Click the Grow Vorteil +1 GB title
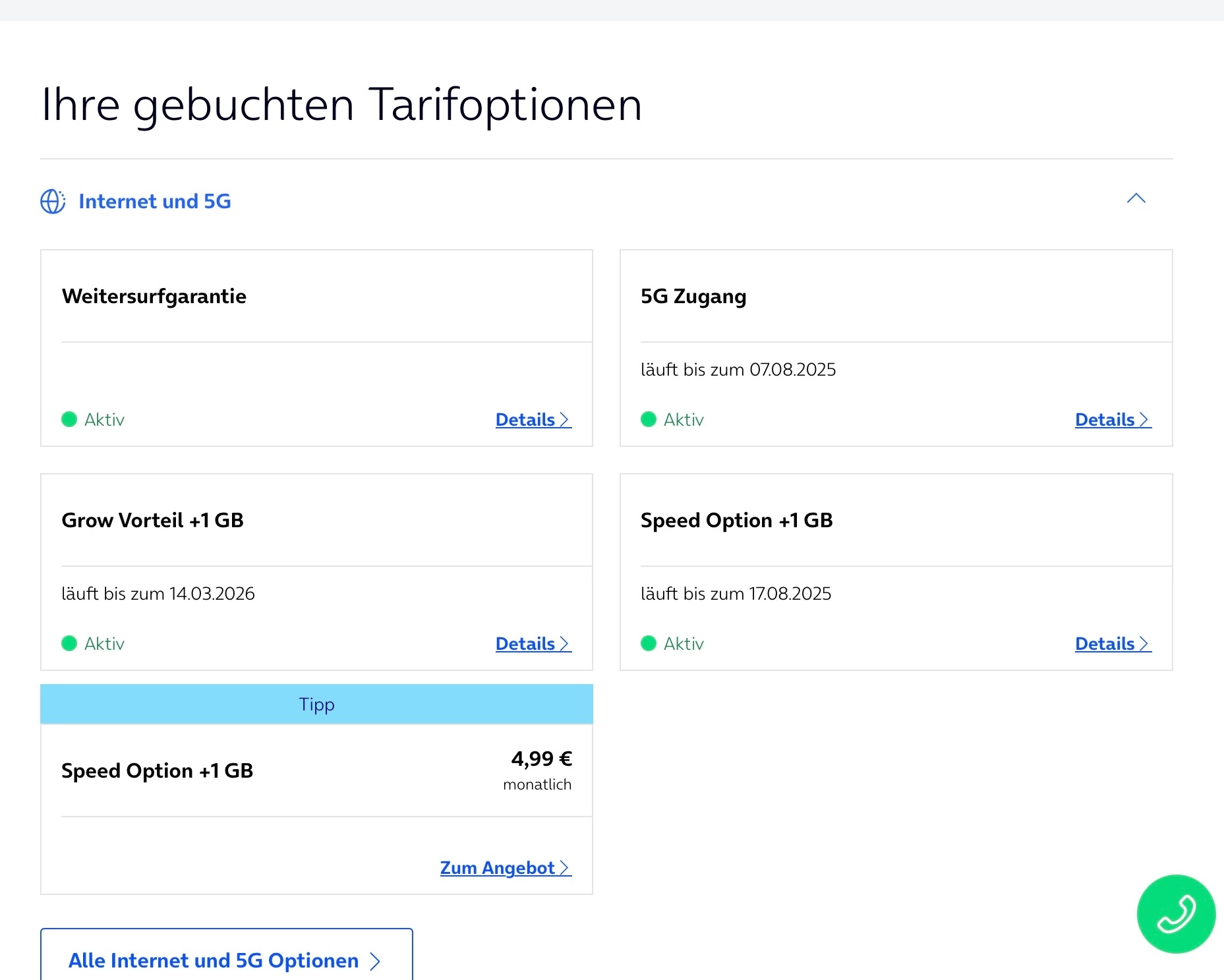 click(x=153, y=521)
